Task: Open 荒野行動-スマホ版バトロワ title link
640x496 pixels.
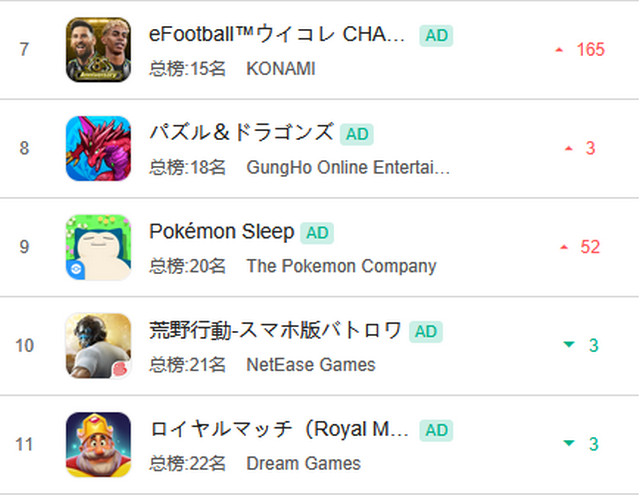Action: [x=275, y=331]
